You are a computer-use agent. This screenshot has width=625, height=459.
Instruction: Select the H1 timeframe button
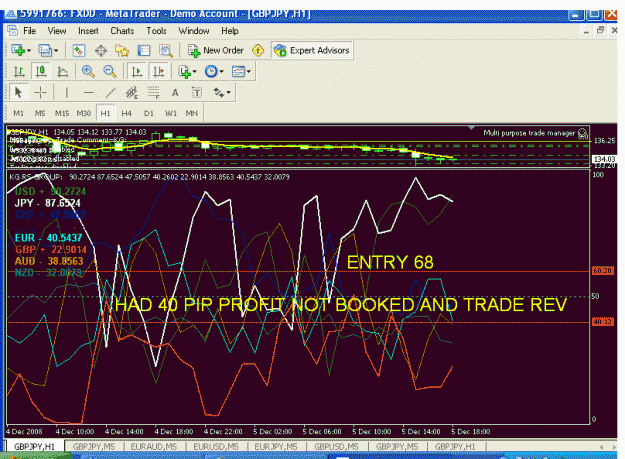point(105,113)
